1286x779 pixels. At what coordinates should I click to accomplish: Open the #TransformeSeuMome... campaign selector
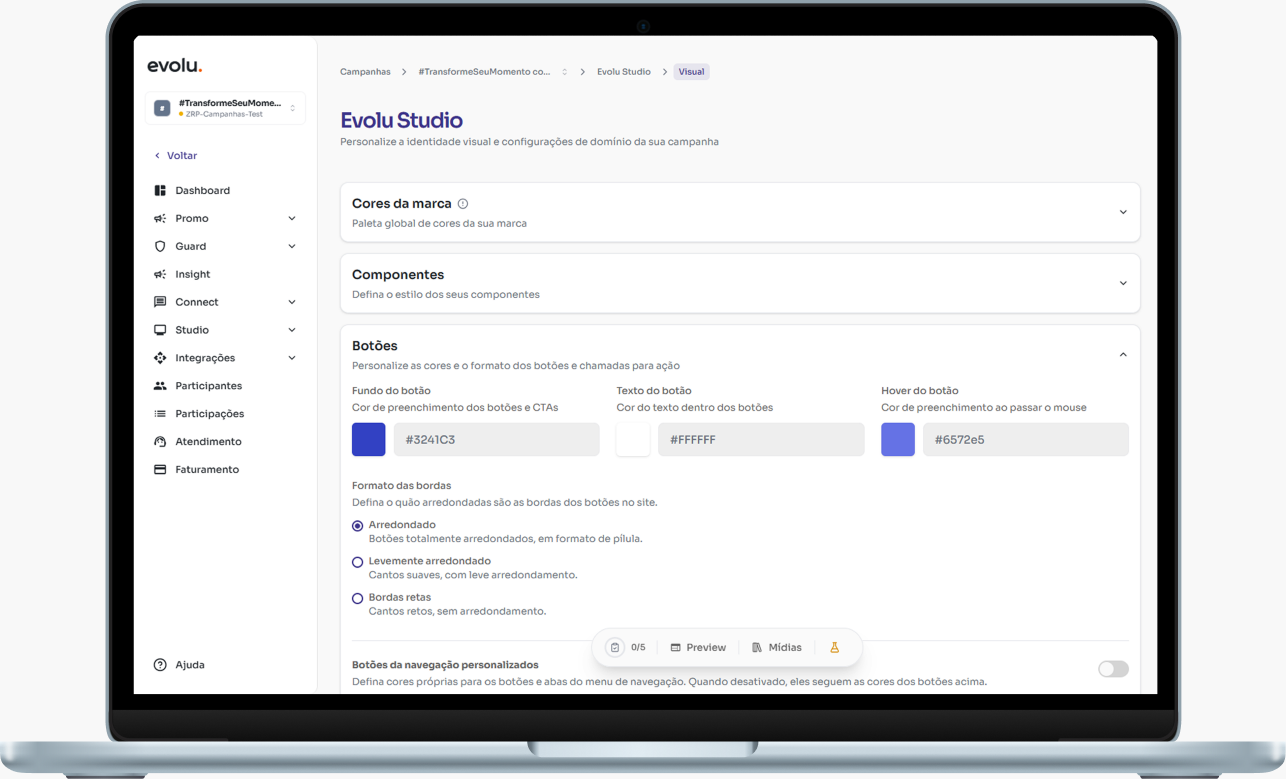225,108
